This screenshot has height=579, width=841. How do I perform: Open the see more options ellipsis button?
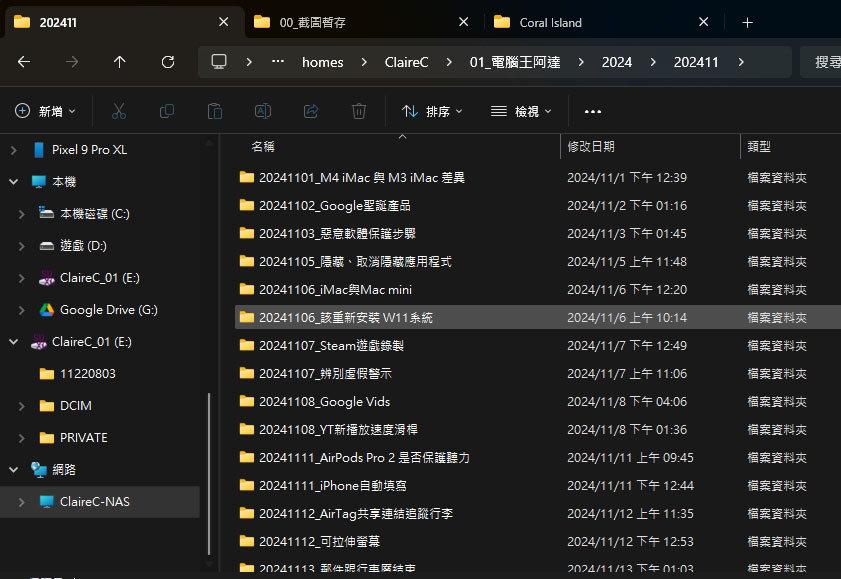[592, 111]
